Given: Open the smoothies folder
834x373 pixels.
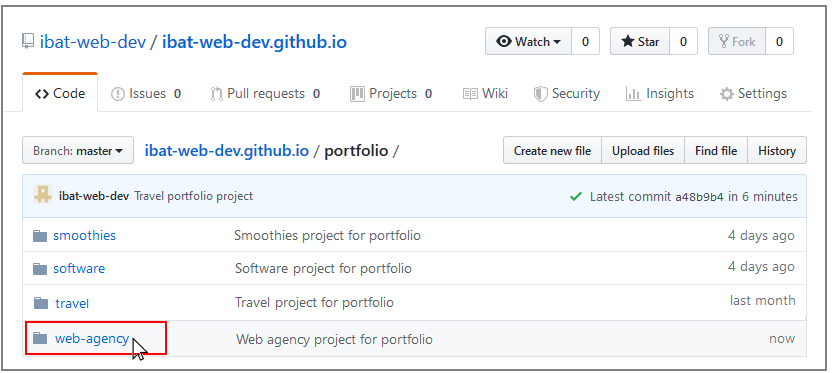Looking at the screenshot, I should coord(85,235).
